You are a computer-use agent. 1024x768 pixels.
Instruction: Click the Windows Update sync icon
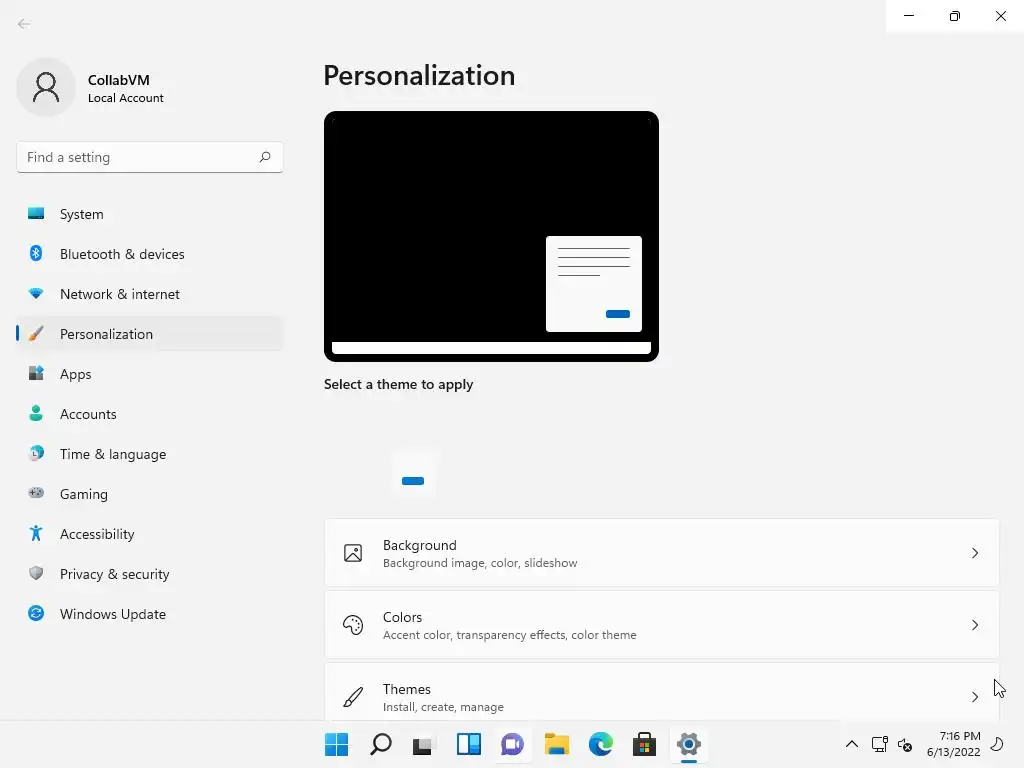36,613
